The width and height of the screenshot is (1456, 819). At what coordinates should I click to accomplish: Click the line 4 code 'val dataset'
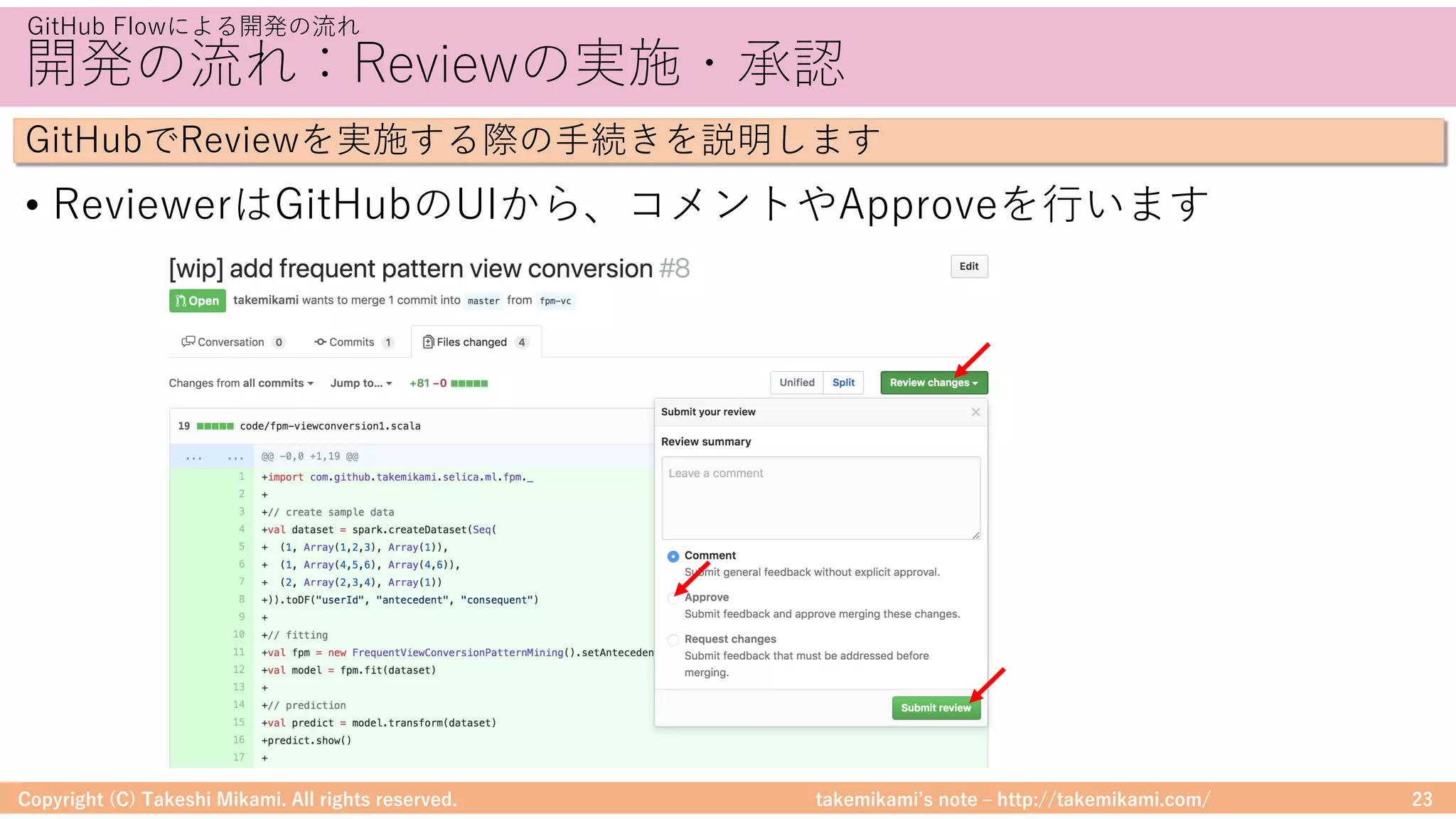(301, 530)
